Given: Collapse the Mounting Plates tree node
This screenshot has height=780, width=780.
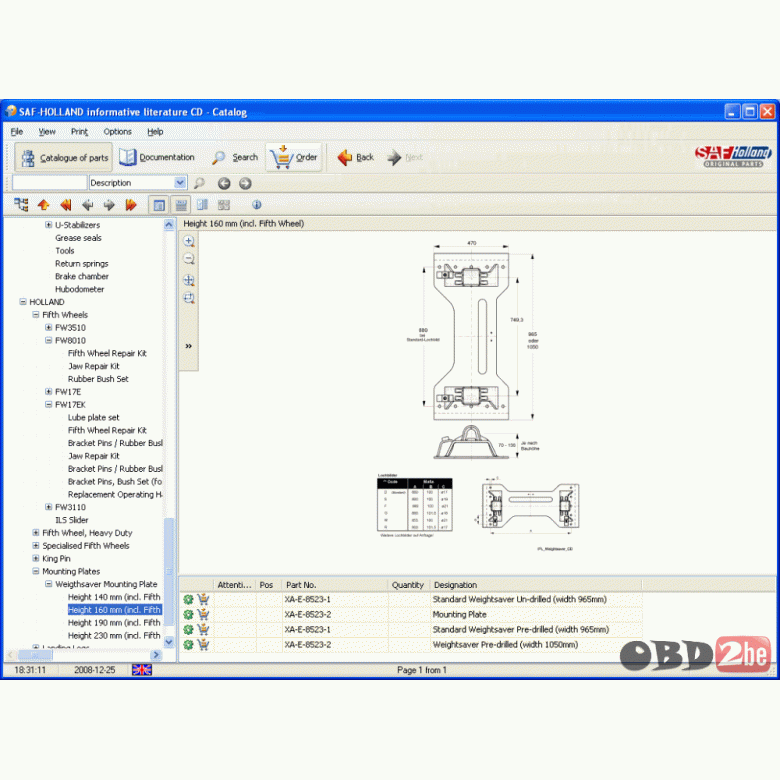Looking at the screenshot, I should tap(35, 571).
